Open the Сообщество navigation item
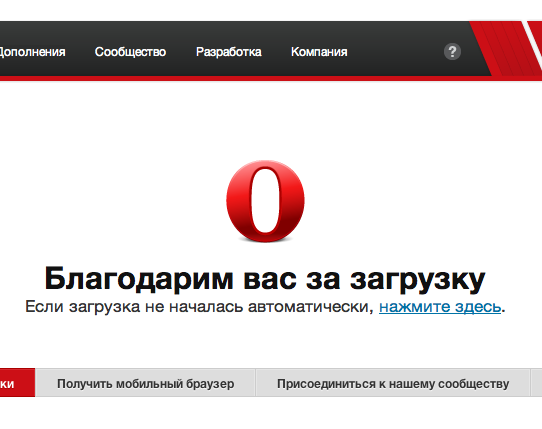Image resolution: width=542 pixels, height=429 pixels. (130, 52)
